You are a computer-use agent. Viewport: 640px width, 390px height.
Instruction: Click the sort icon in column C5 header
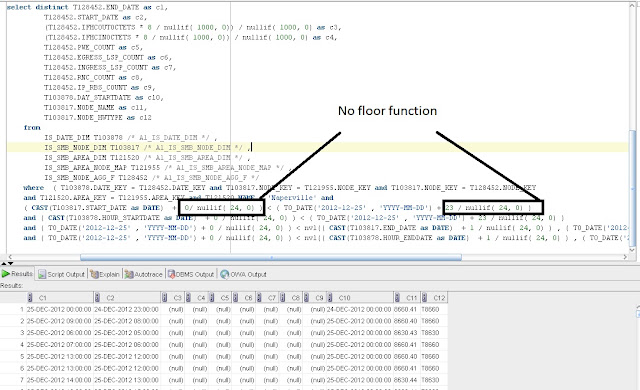(x=212, y=297)
